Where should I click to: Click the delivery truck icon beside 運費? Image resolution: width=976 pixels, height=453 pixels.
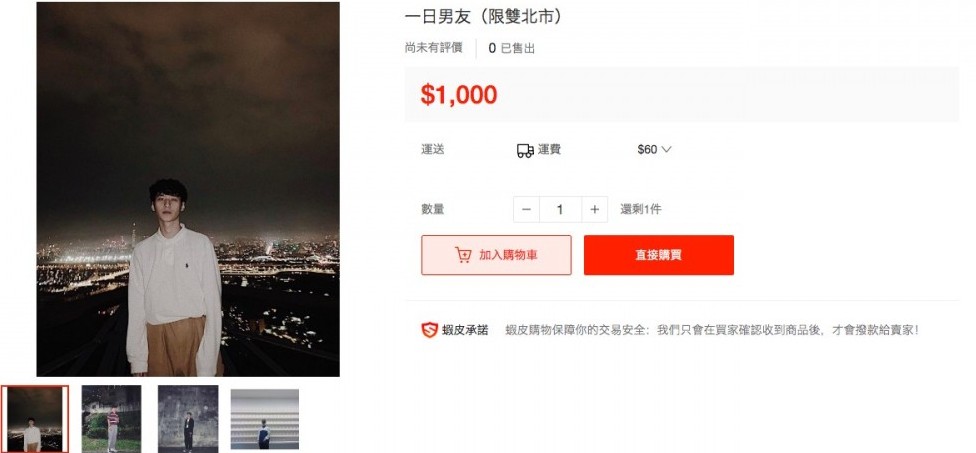525,151
